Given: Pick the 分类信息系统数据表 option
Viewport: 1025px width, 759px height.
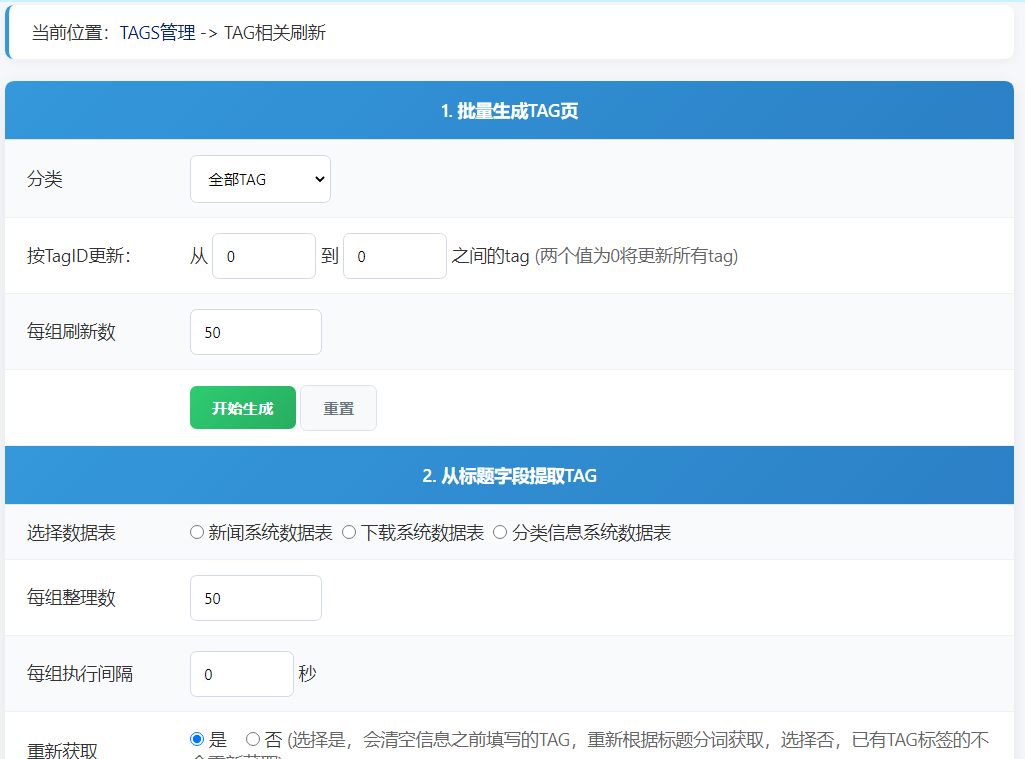Looking at the screenshot, I should [x=500, y=531].
